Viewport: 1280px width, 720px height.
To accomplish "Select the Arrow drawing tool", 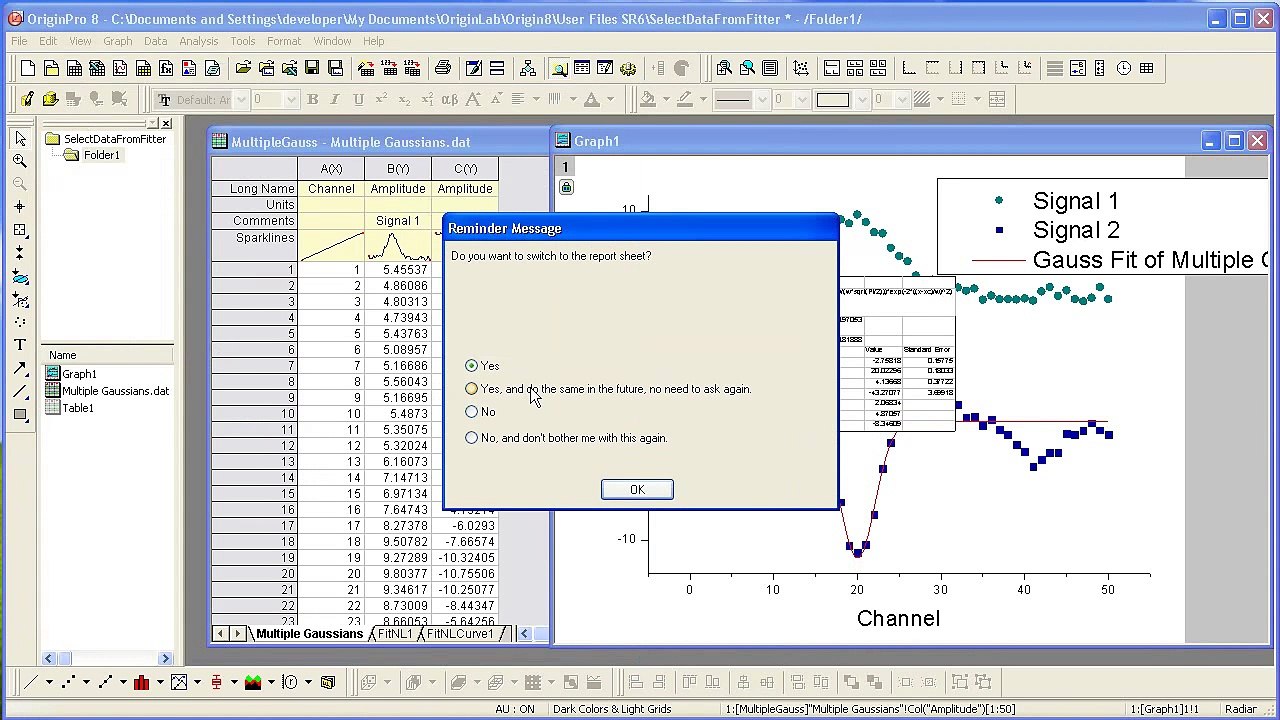I will pos(20,368).
